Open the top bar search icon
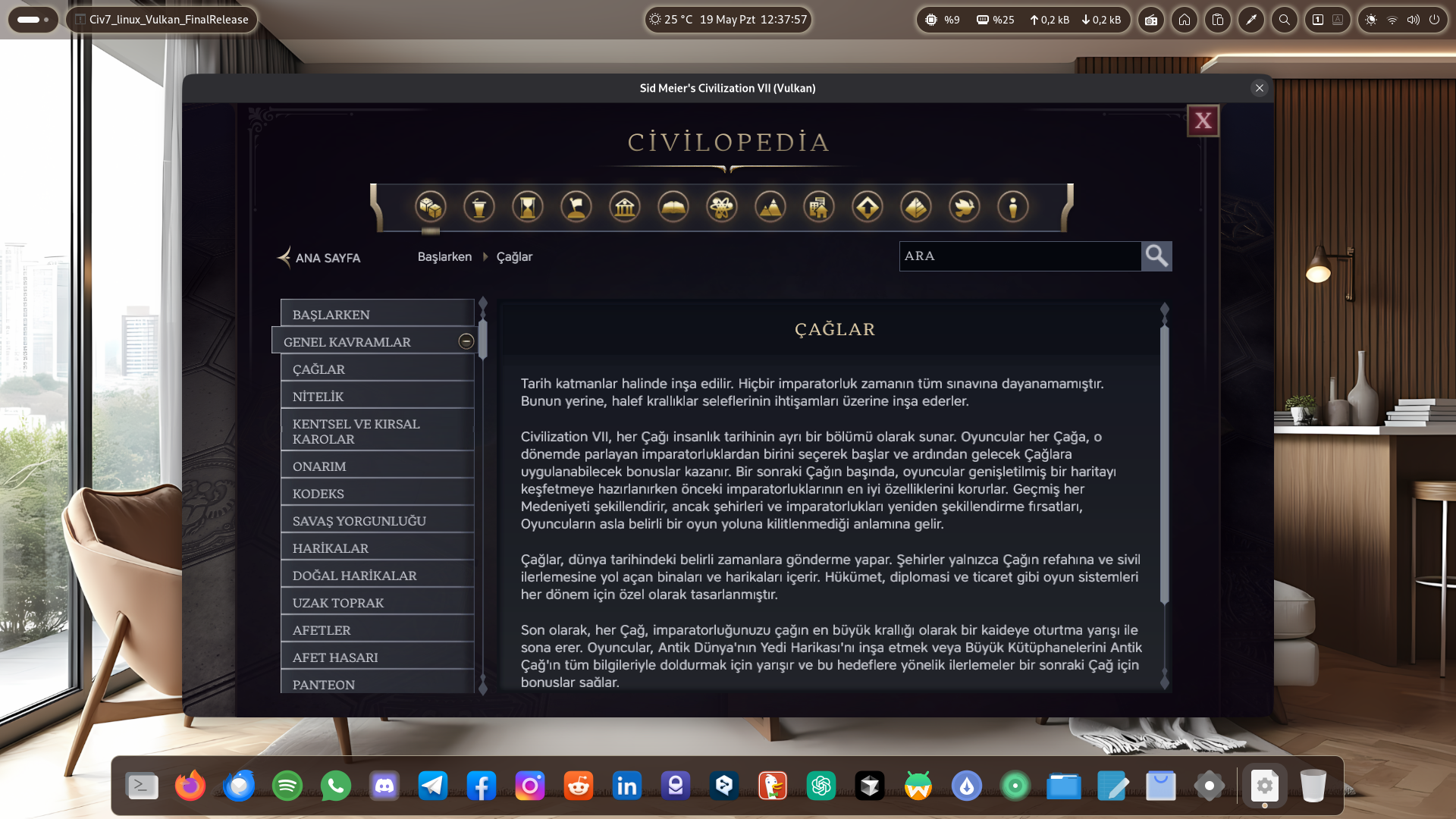The height and width of the screenshot is (819, 1456). tap(1284, 20)
